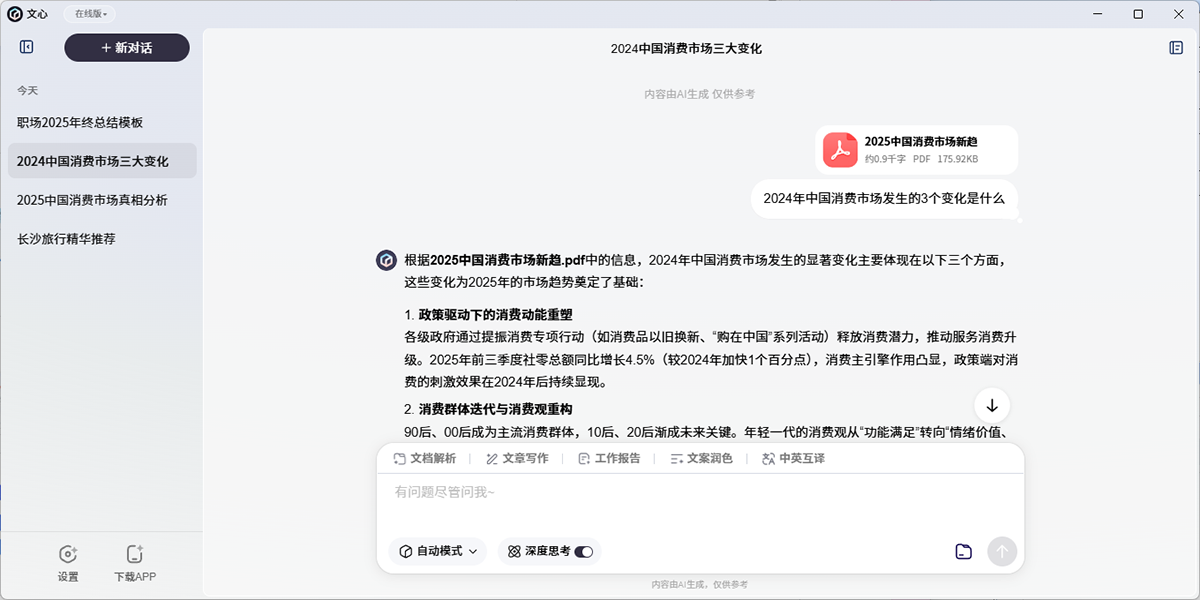
Task: Click the Wenxin app logo
Action: pyautogui.click(x=15, y=14)
